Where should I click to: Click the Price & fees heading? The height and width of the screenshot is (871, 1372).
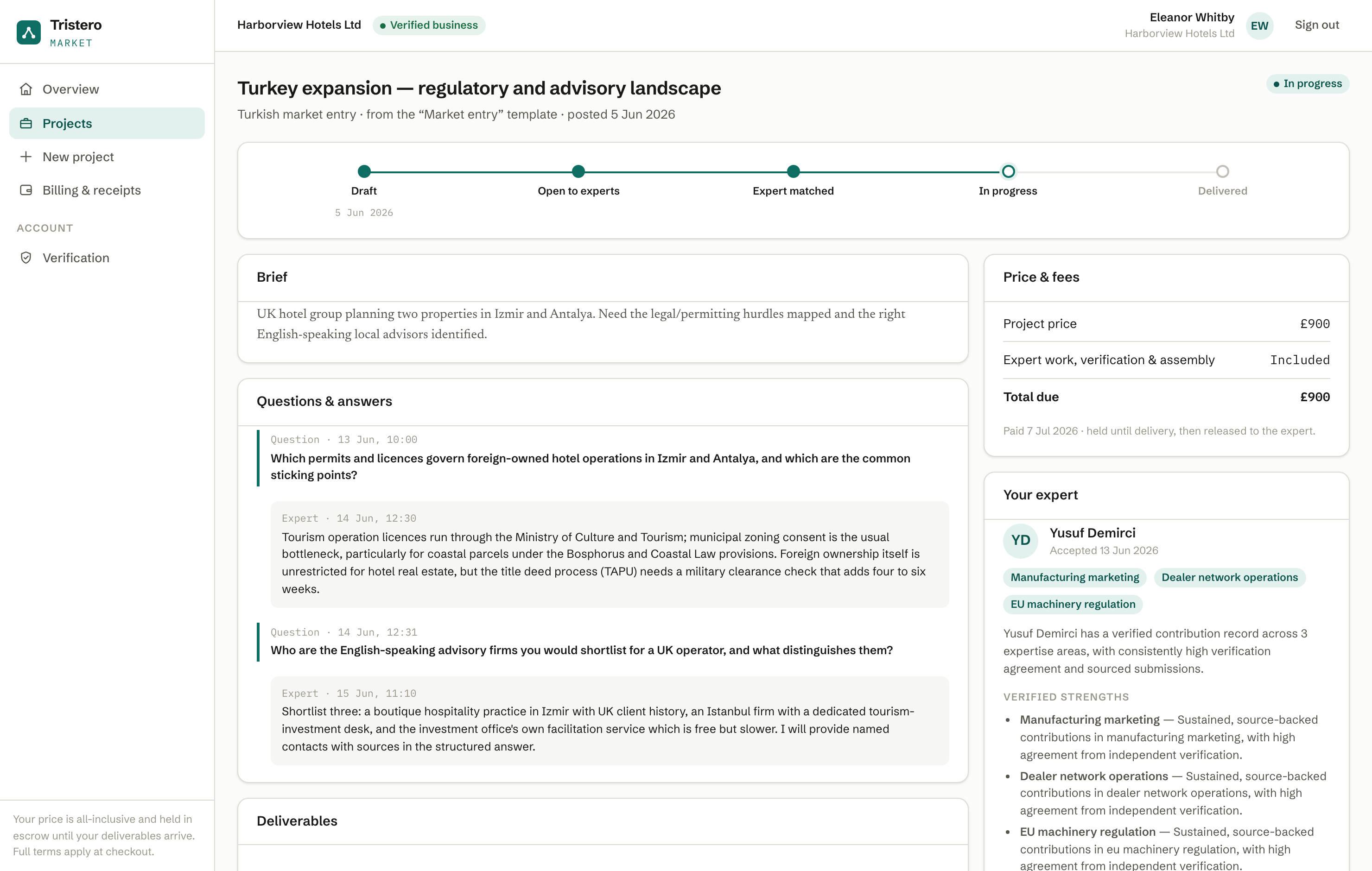[x=1041, y=277]
